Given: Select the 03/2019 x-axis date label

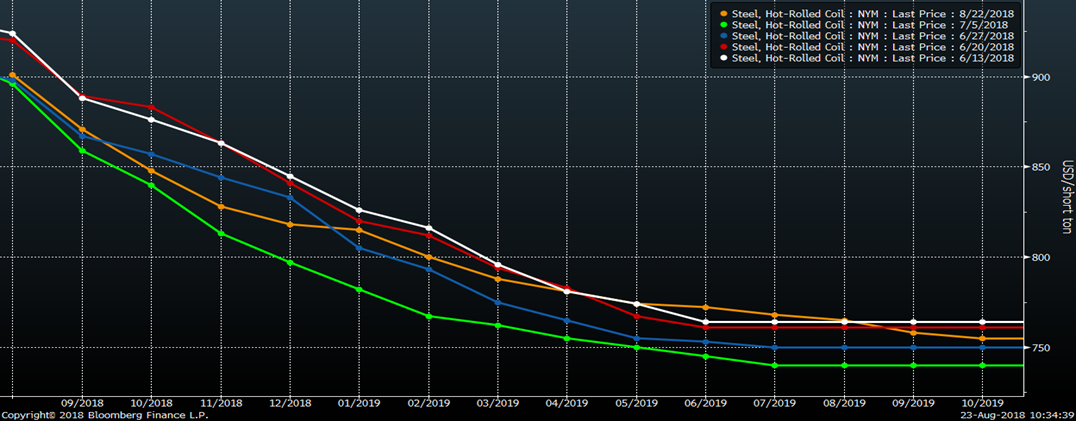Looking at the screenshot, I should point(497,403).
